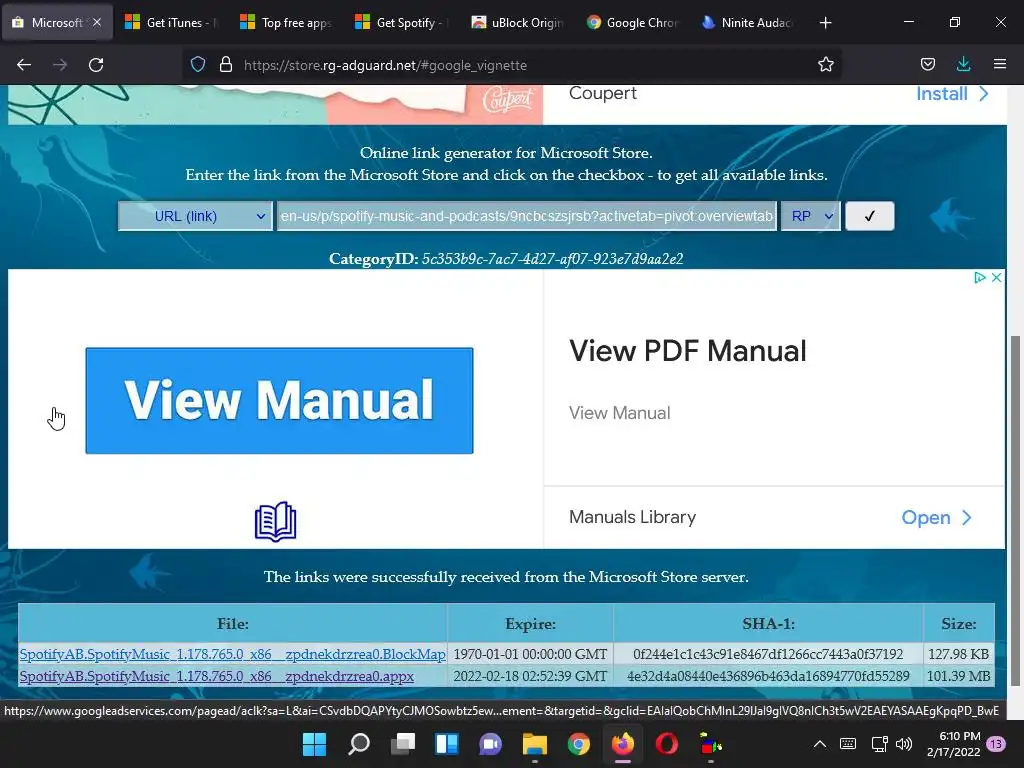Open Windows Start menu

pyautogui.click(x=314, y=744)
